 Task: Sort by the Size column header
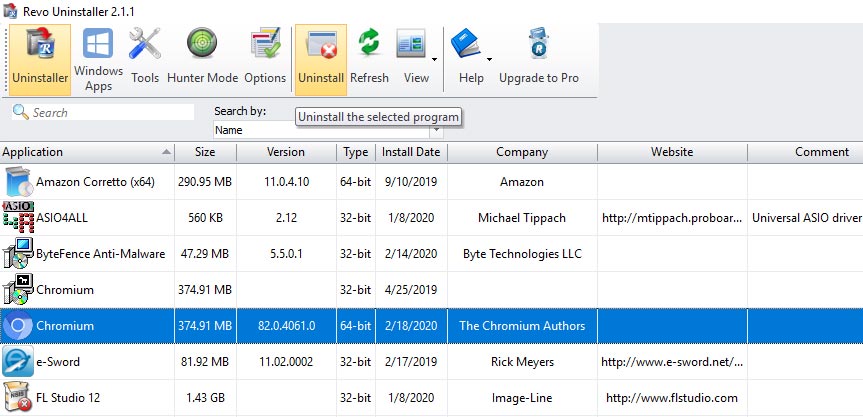[x=205, y=152]
